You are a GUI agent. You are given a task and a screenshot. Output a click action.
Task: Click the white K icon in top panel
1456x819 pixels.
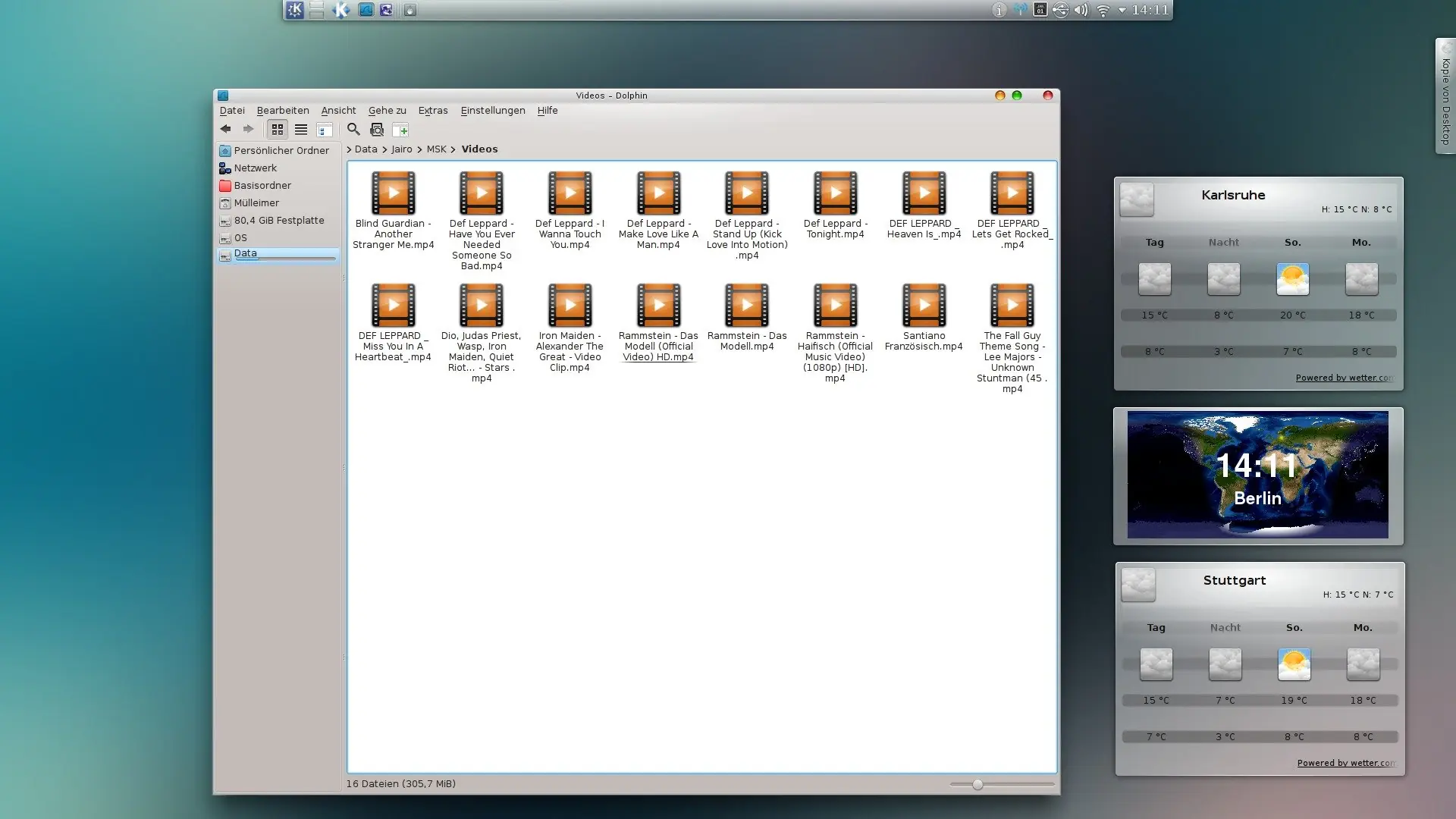(340, 10)
